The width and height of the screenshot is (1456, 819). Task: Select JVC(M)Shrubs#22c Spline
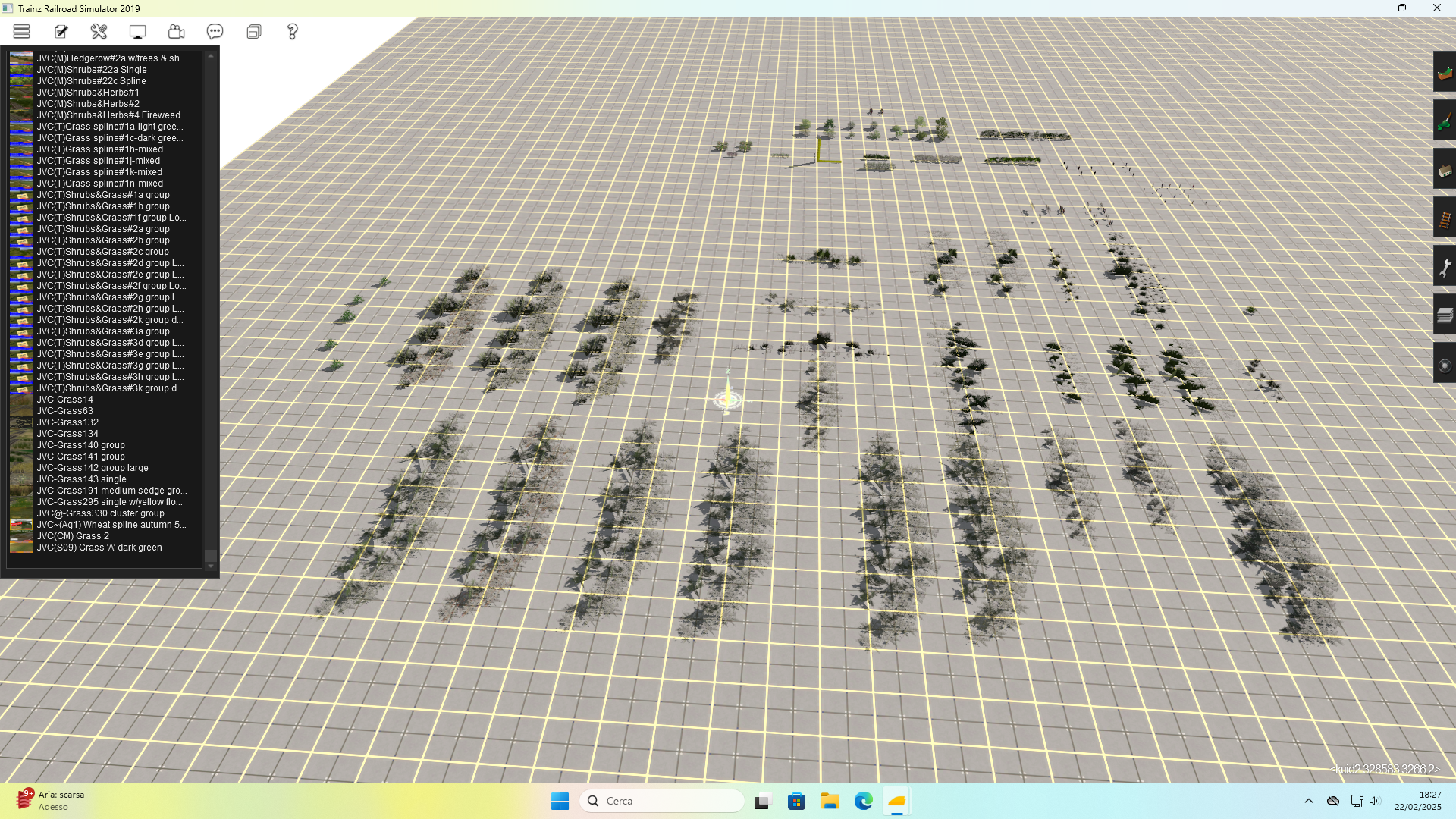pyautogui.click(x=92, y=81)
